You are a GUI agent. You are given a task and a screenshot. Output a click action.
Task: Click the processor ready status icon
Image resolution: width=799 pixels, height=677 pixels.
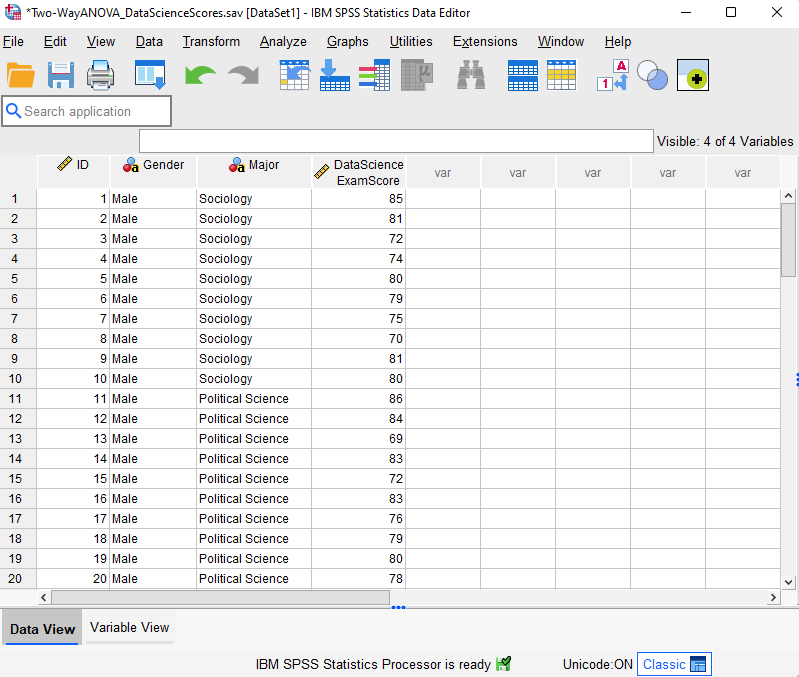coord(503,664)
